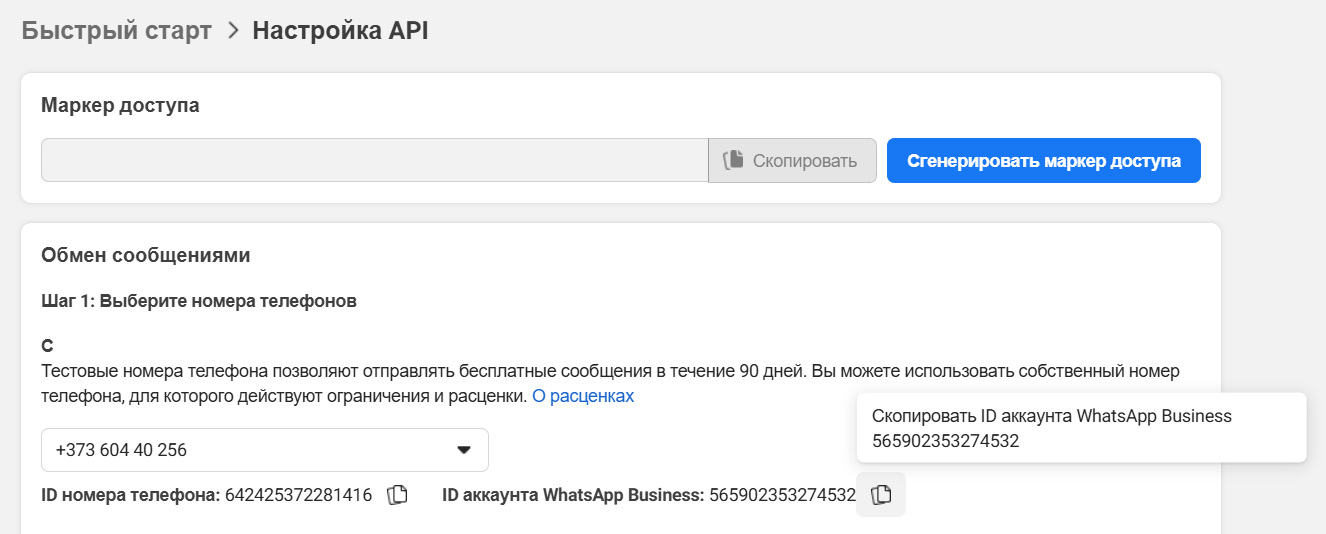1326x534 pixels.
Task: Click the phone ID value 642425372281416
Action: 299,495
